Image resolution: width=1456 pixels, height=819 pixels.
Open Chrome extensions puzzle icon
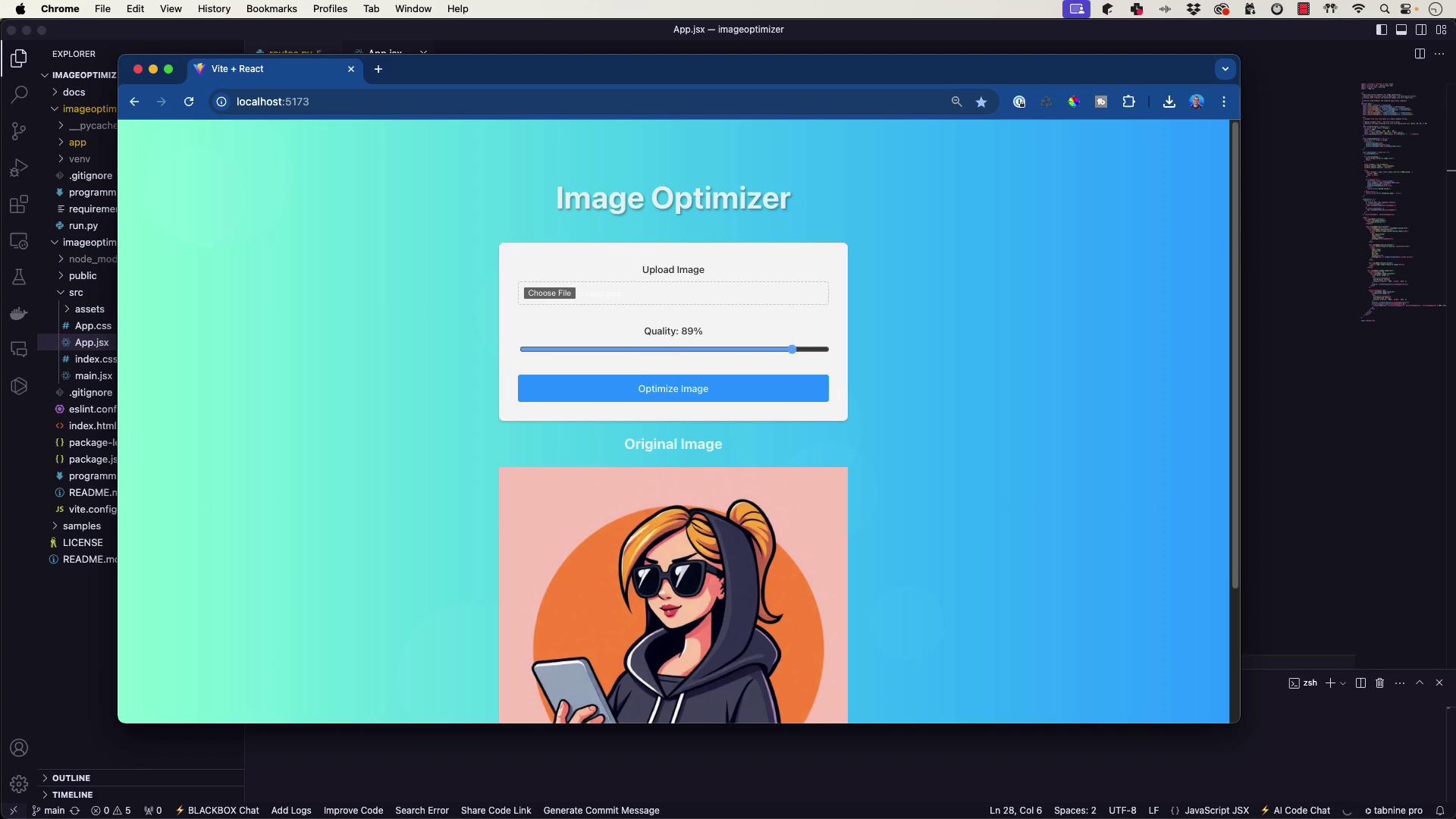click(1128, 102)
